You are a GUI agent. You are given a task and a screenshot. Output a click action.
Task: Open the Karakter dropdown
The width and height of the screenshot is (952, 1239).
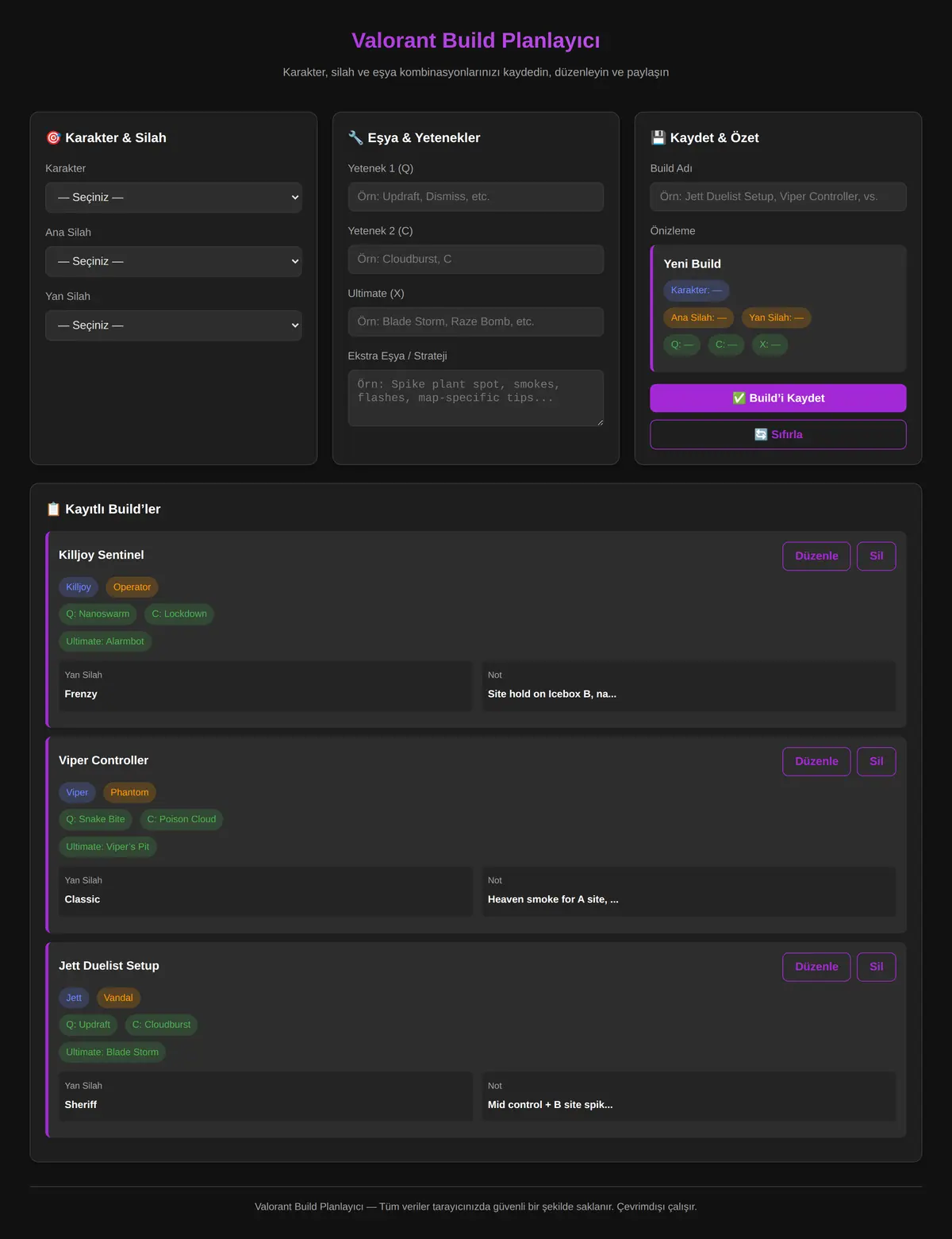174,198
